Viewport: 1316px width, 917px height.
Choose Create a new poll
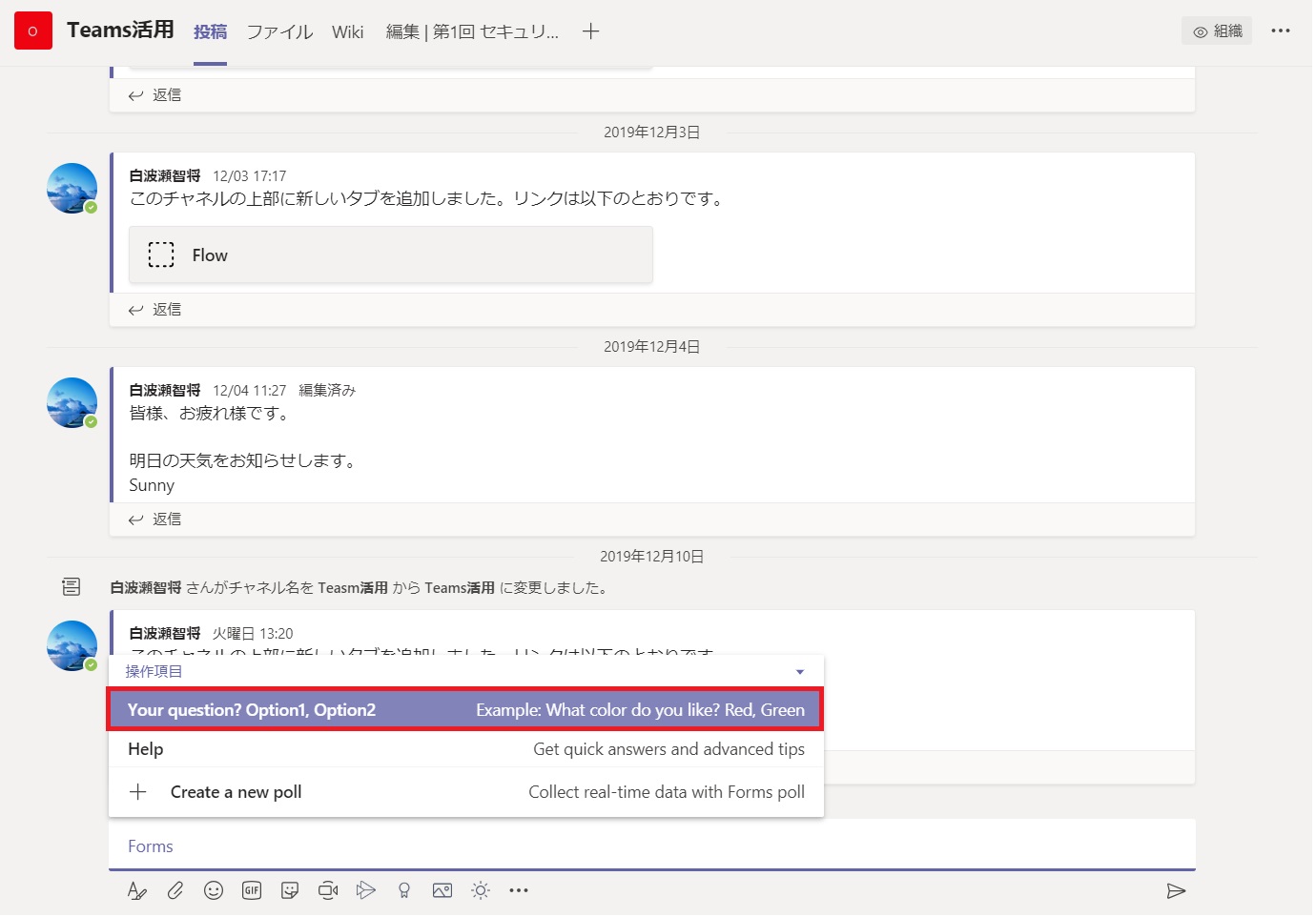point(465,793)
